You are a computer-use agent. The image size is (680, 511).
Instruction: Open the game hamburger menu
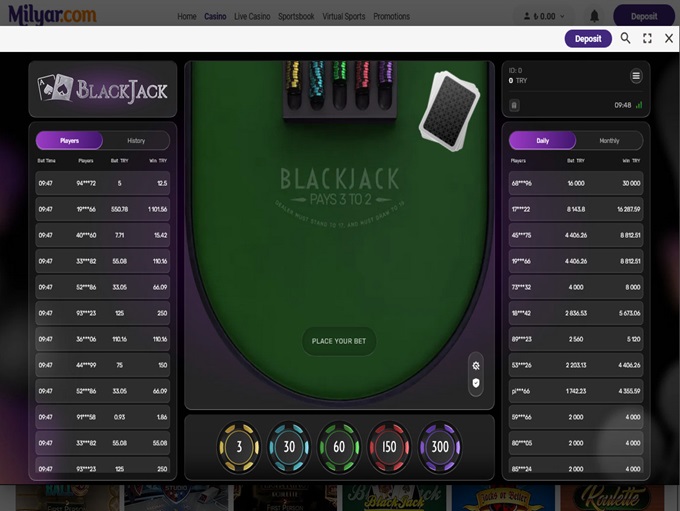(636, 76)
